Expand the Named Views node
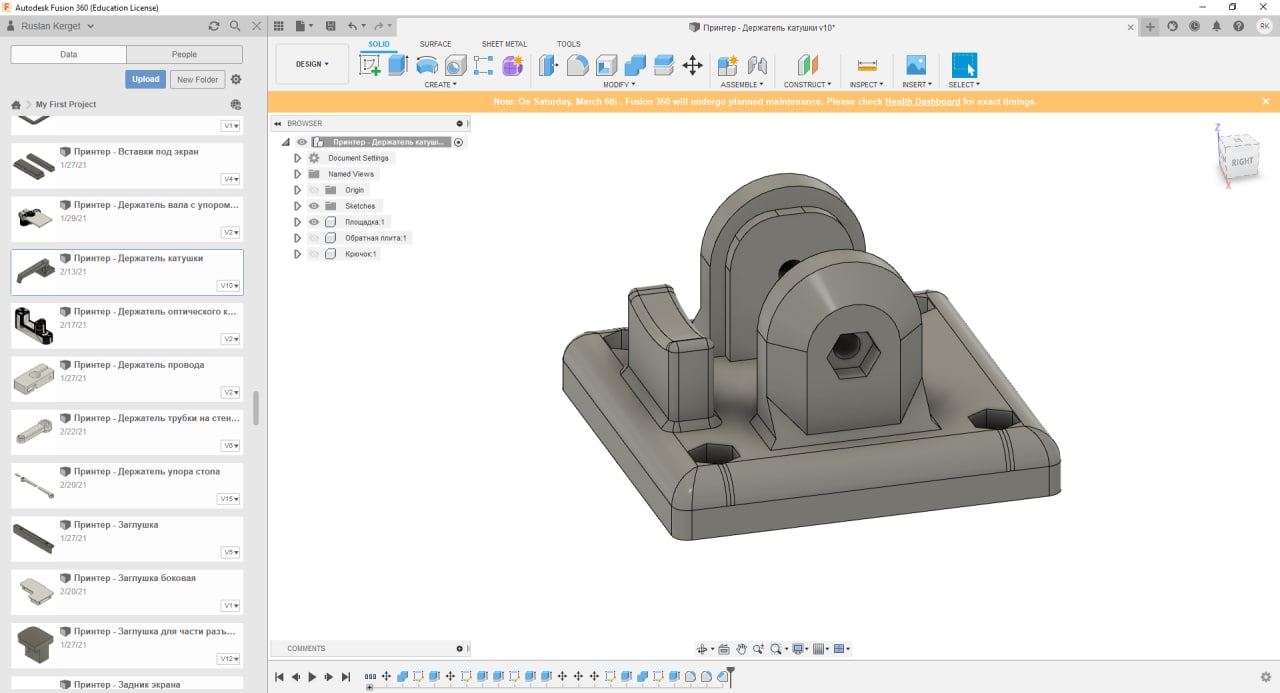The image size is (1280, 693). click(x=297, y=174)
